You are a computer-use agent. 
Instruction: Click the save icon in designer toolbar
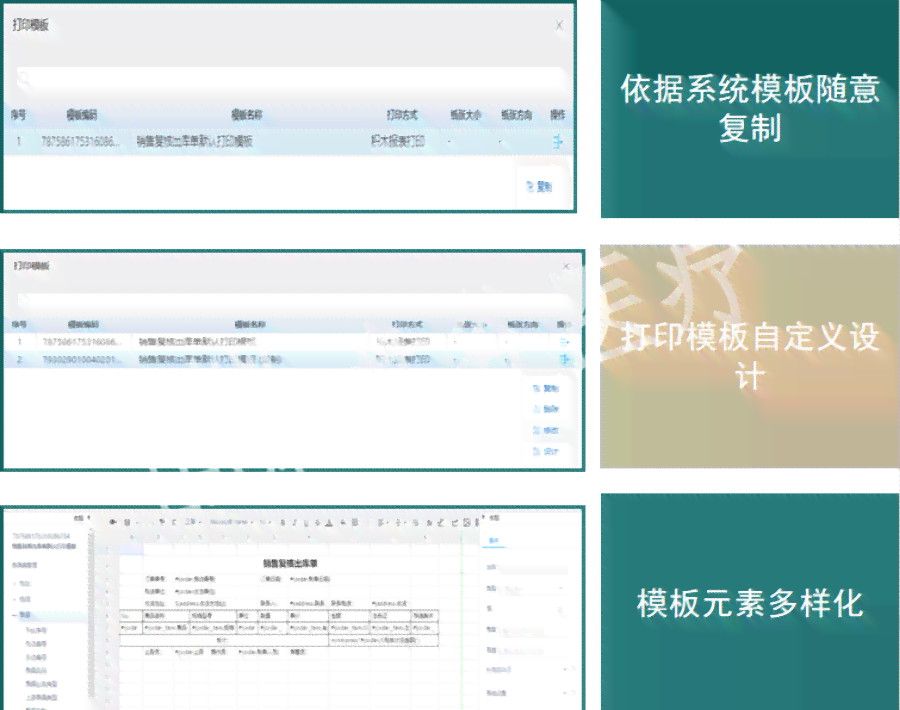(x=127, y=522)
